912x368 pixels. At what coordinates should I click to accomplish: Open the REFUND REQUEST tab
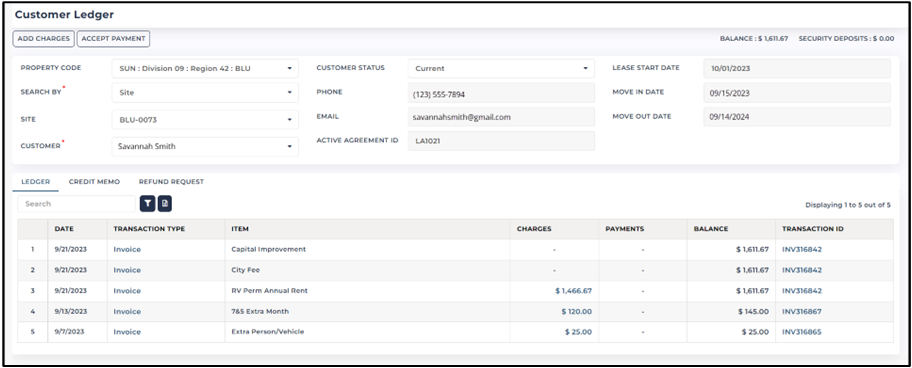171,182
